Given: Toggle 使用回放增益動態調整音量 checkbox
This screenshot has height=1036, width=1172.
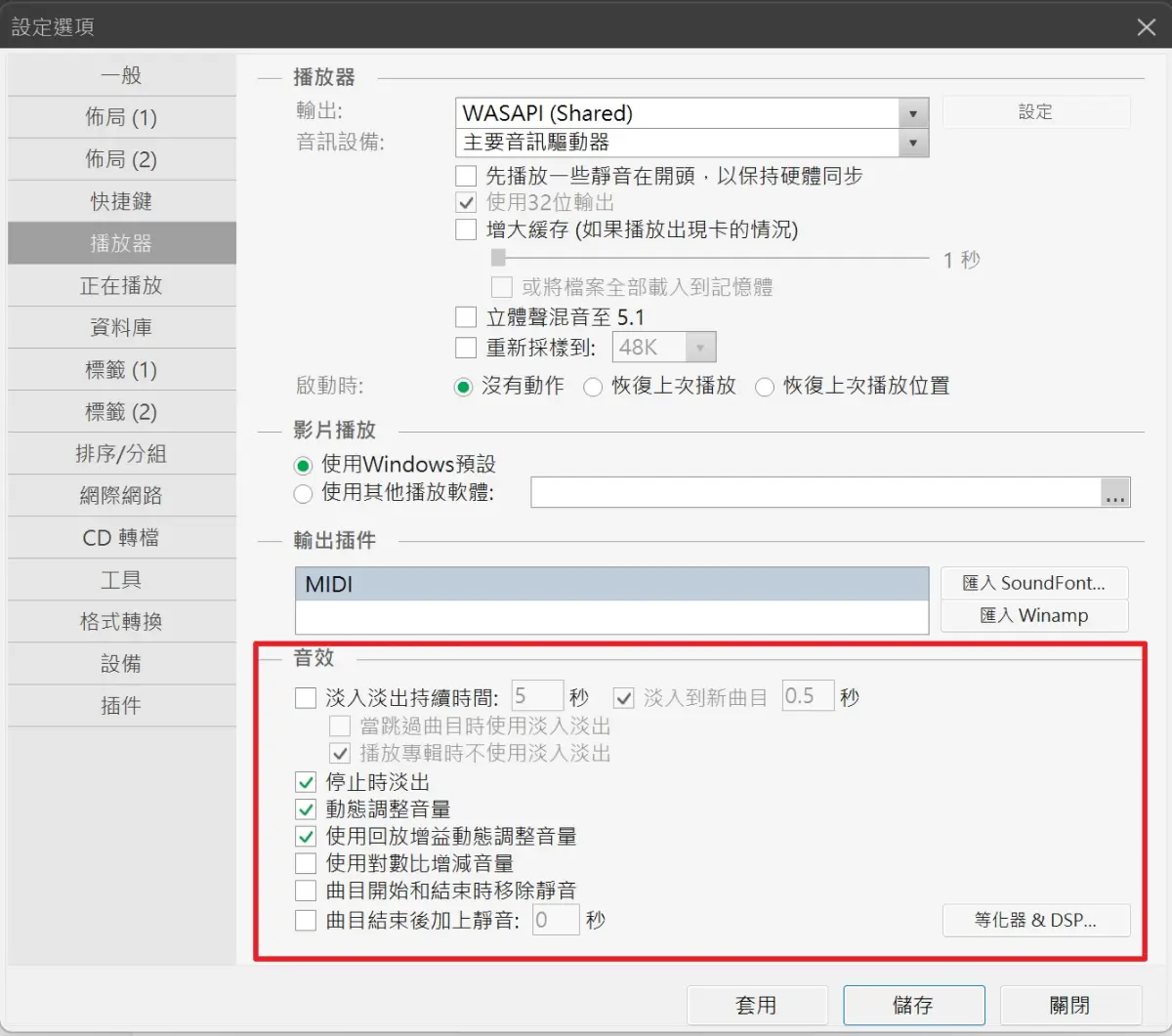Looking at the screenshot, I should tap(306, 837).
